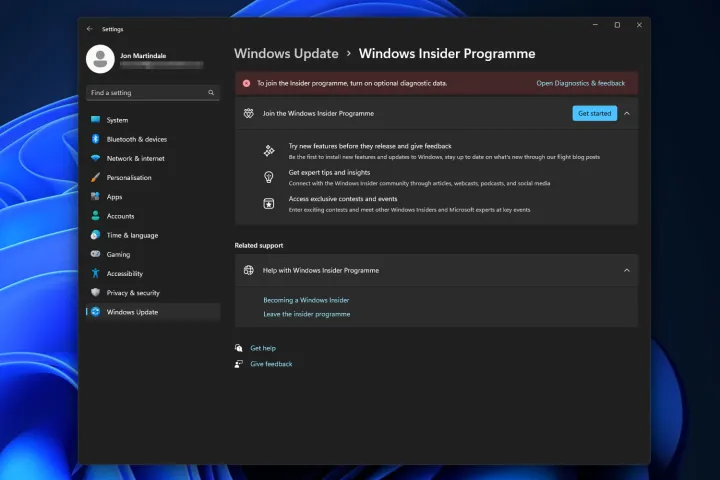Click the Personalisation paintbrush icon
720x480 pixels.
96,177
